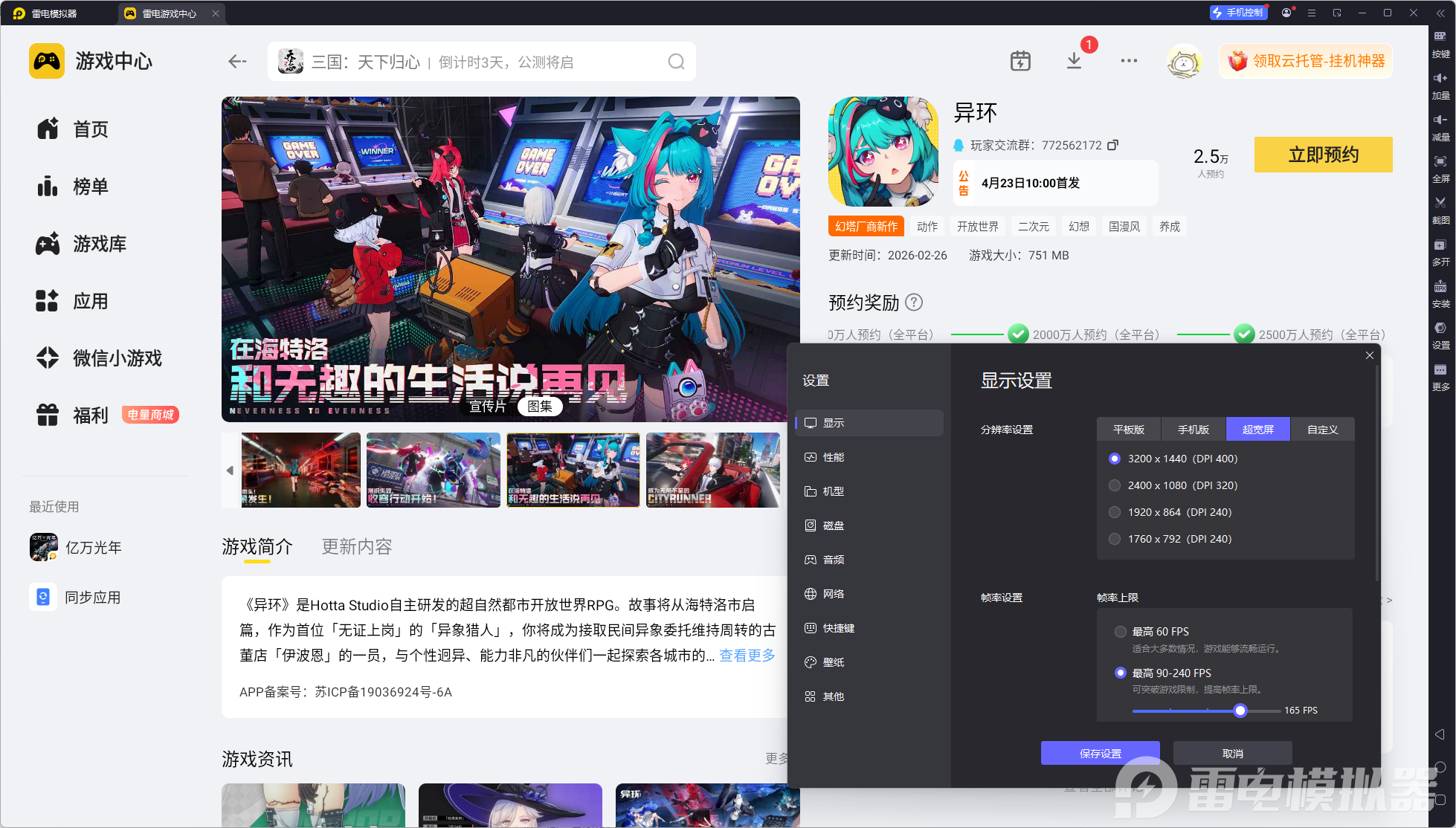Image resolution: width=1456 pixels, height=828 pixels.
Task: Click 保存设置 button
Action: pyautogui.click(x=1100, y=753)
